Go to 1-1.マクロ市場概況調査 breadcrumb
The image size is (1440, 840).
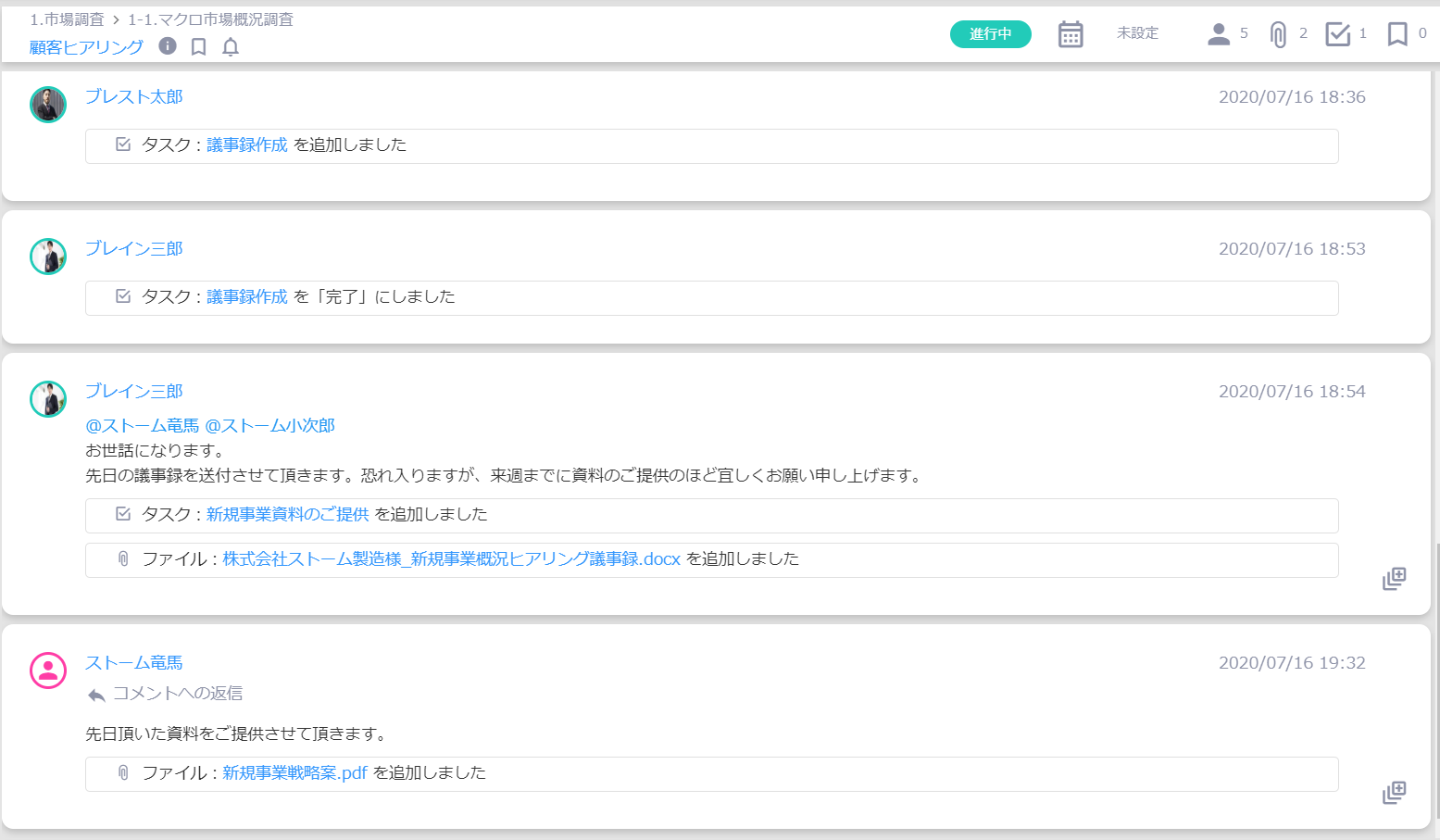click(210, 19)
